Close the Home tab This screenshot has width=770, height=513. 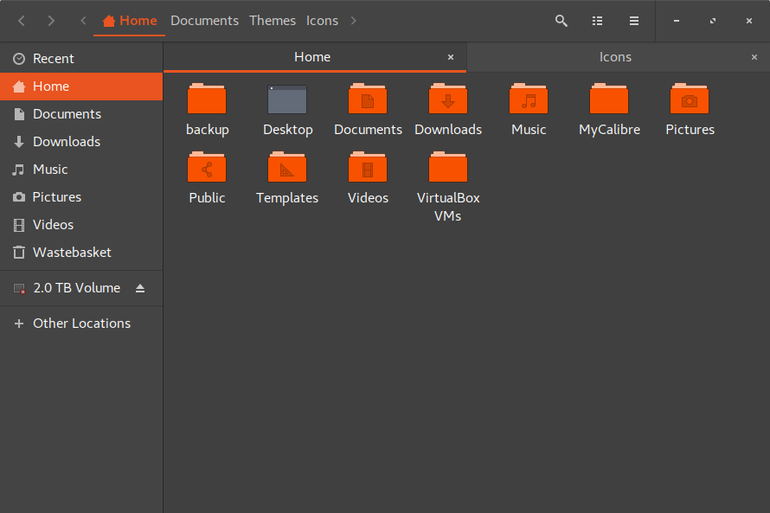click(x=450, y=57)
